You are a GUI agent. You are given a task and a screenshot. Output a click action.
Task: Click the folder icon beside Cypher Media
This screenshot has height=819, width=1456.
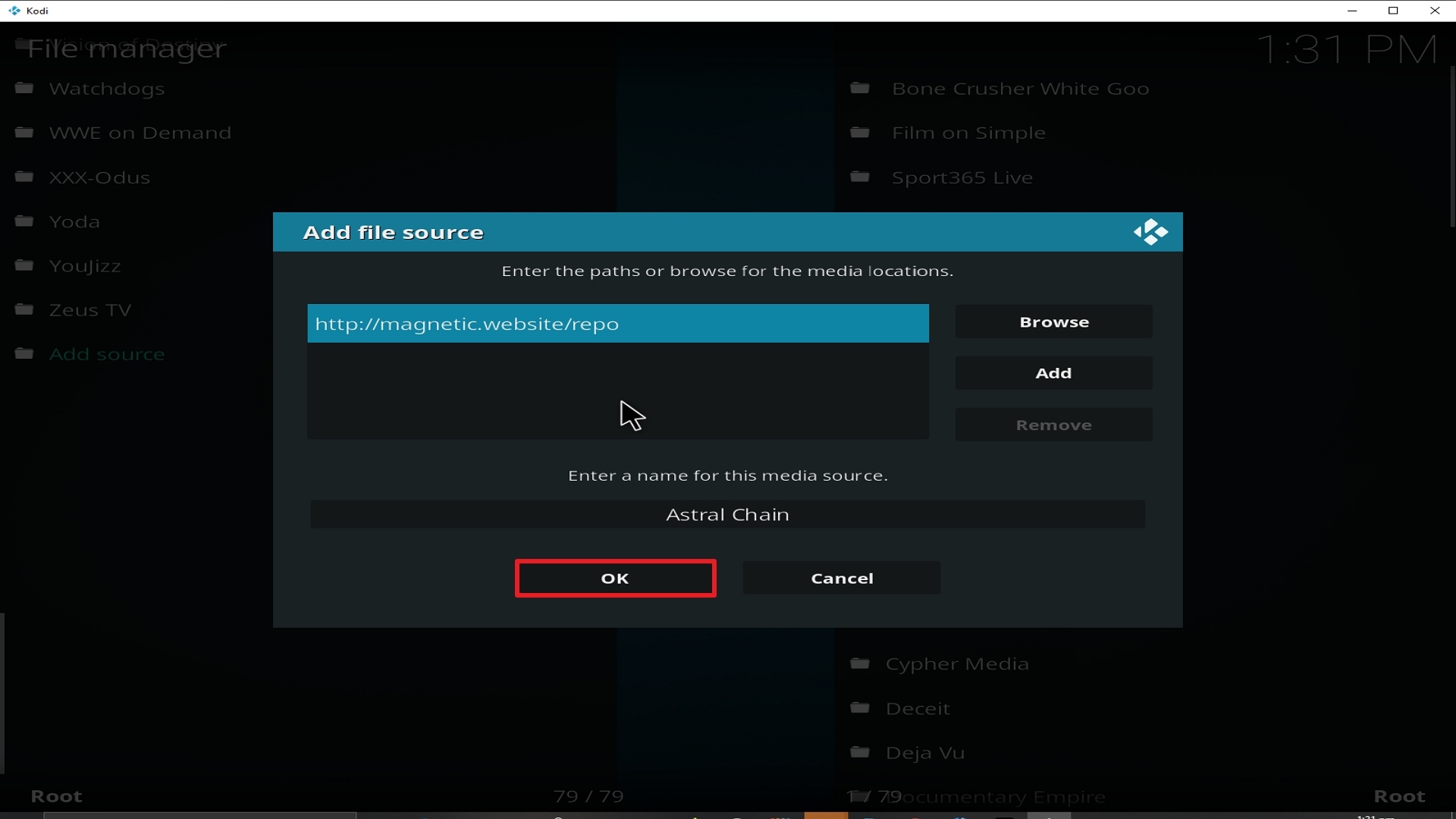[860, 664]
